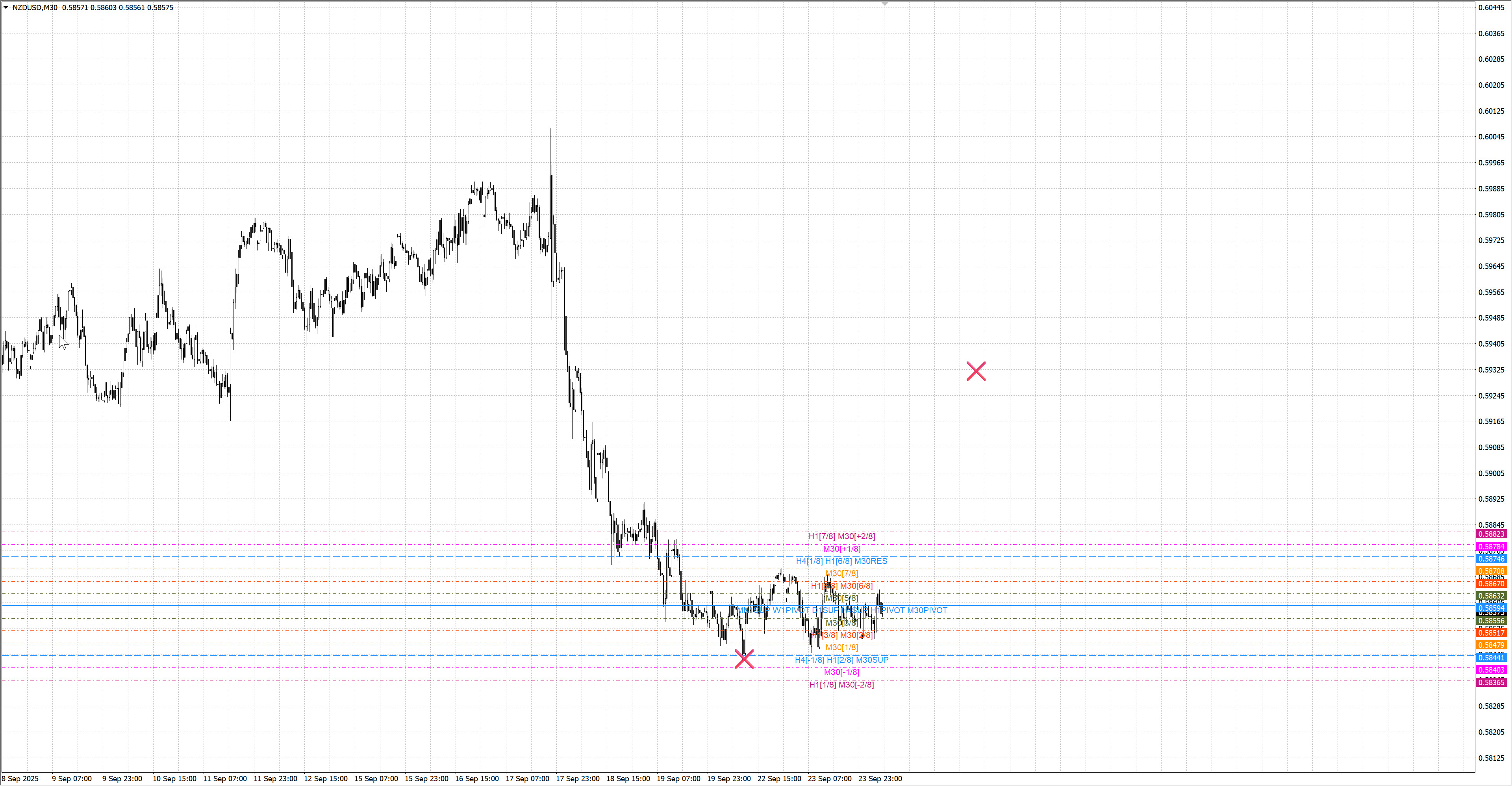Image resolution: width=1512 pixels, height=786 pixels.
Task: Click the blue 0.58746 price tag
Action: click(x=1491, y=559)
